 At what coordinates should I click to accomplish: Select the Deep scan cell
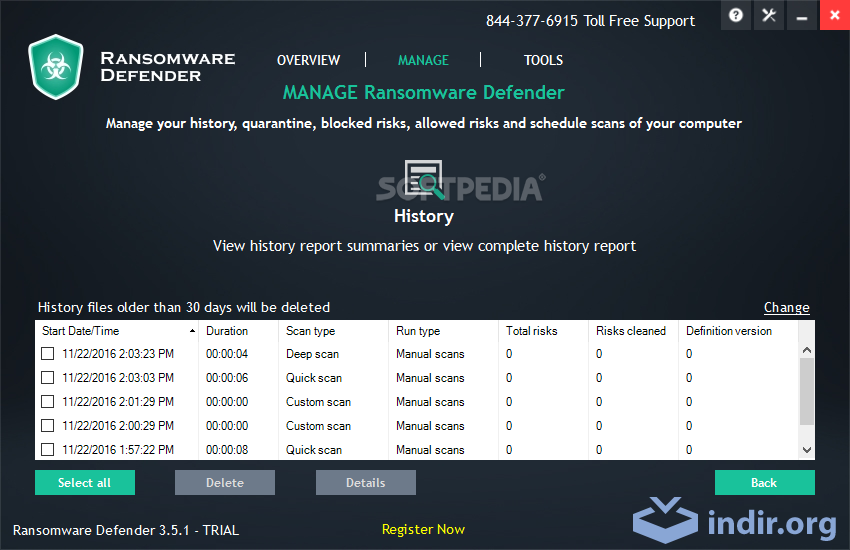click(x=313, y=354)
